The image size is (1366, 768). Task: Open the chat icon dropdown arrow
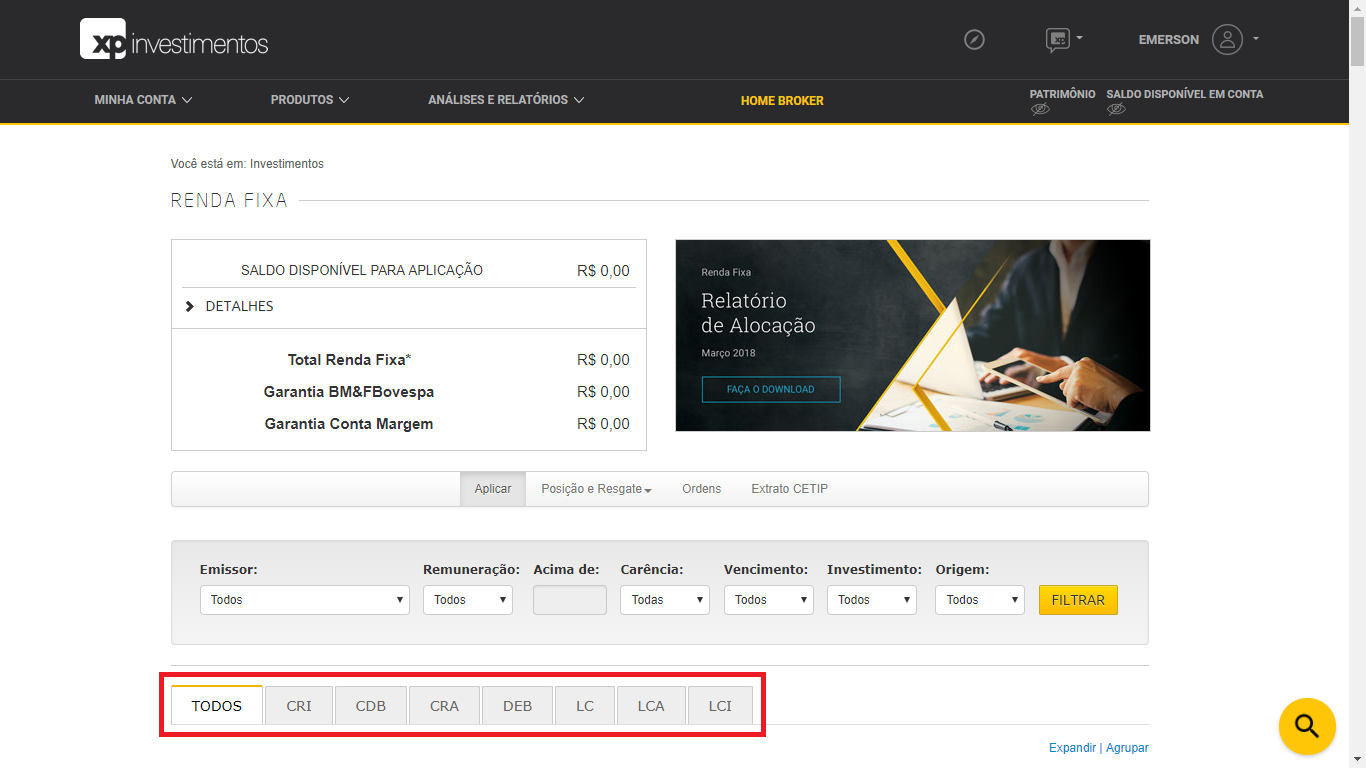pyautogui.click(x=1079, y=39)
